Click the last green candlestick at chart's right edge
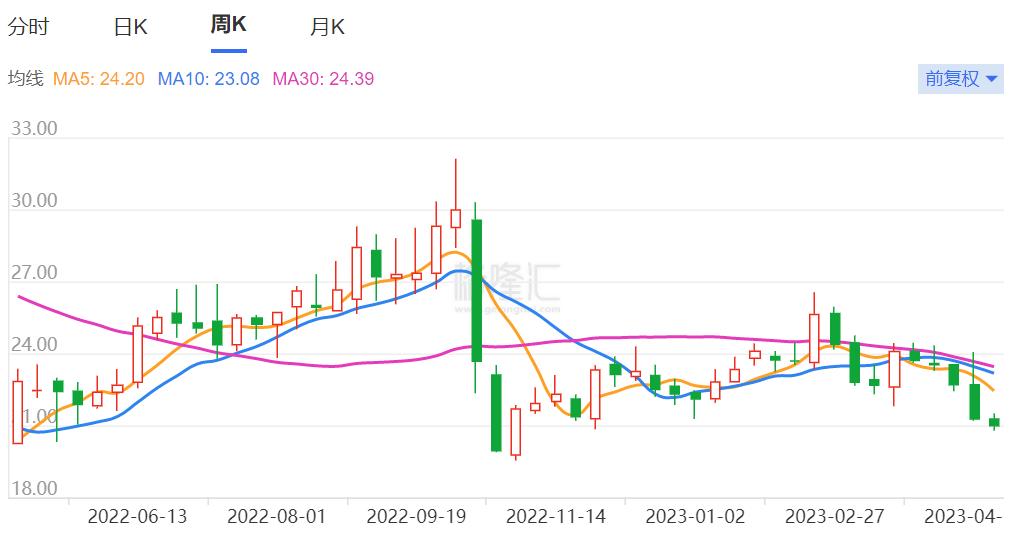 coord(994,422)
